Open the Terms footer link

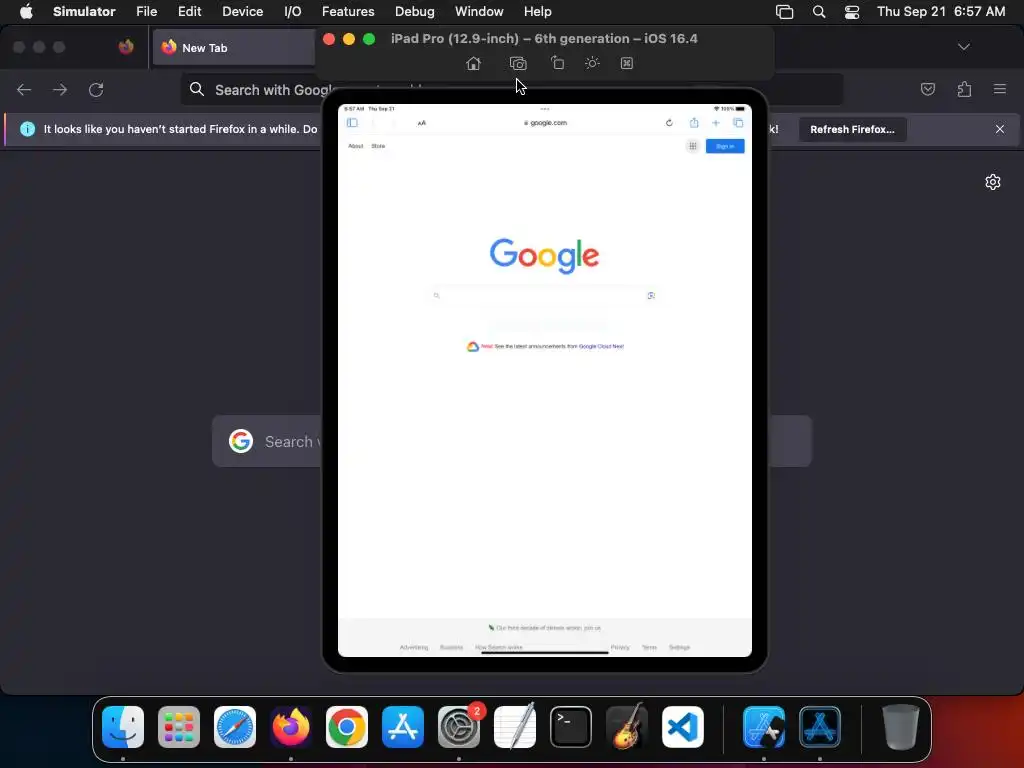click(x=649, y=647)
